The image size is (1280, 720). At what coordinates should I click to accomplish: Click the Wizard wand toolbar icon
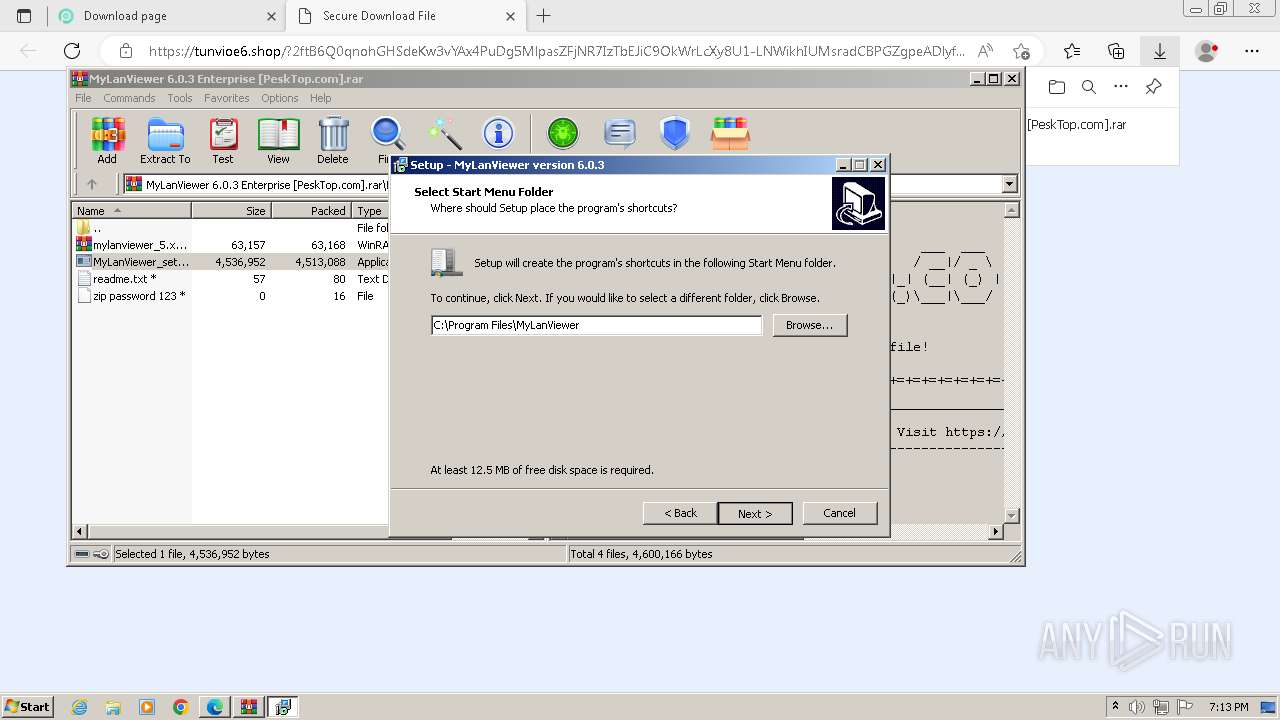point(444,134)
